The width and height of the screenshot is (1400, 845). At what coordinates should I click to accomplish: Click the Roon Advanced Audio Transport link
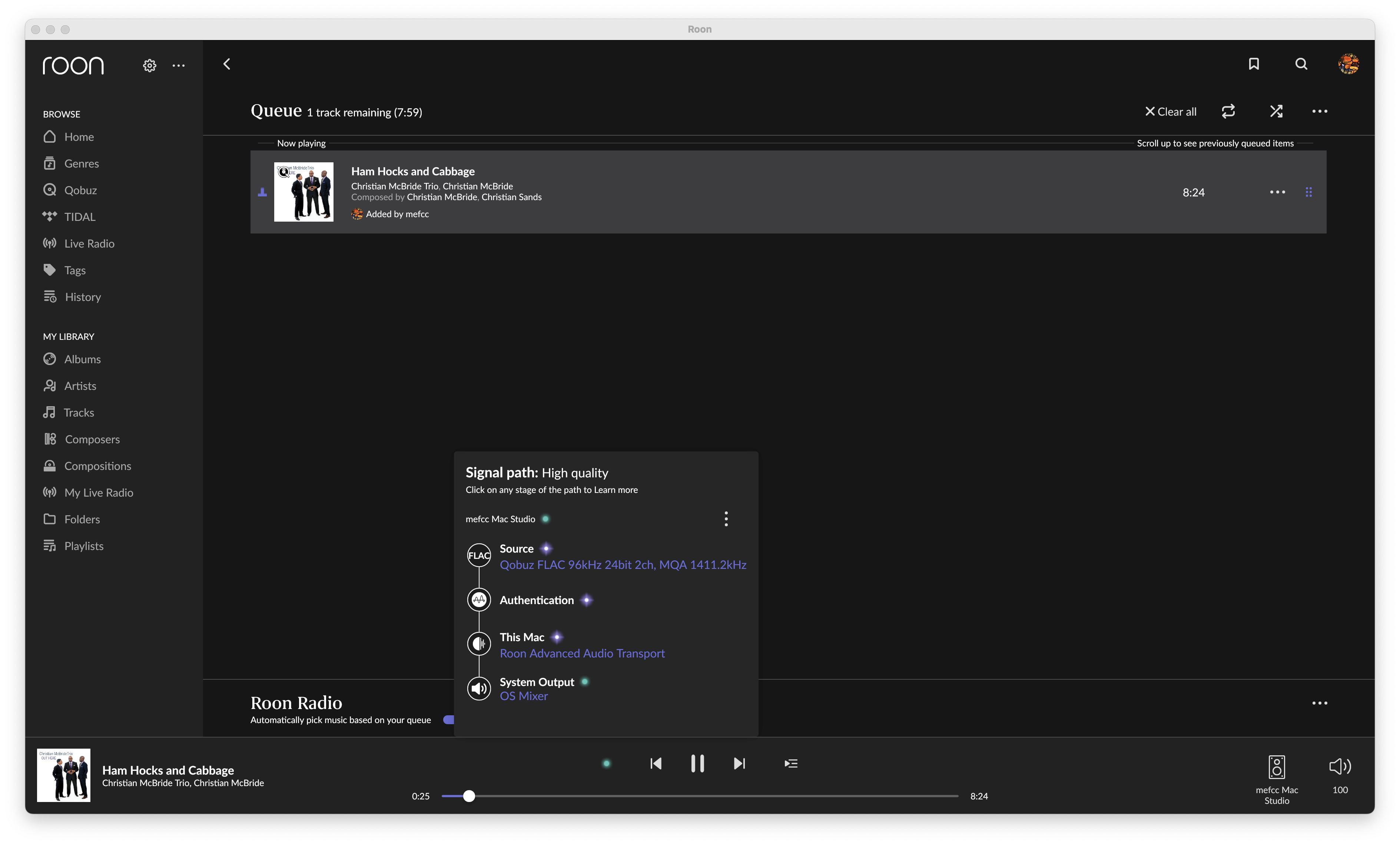582,653
